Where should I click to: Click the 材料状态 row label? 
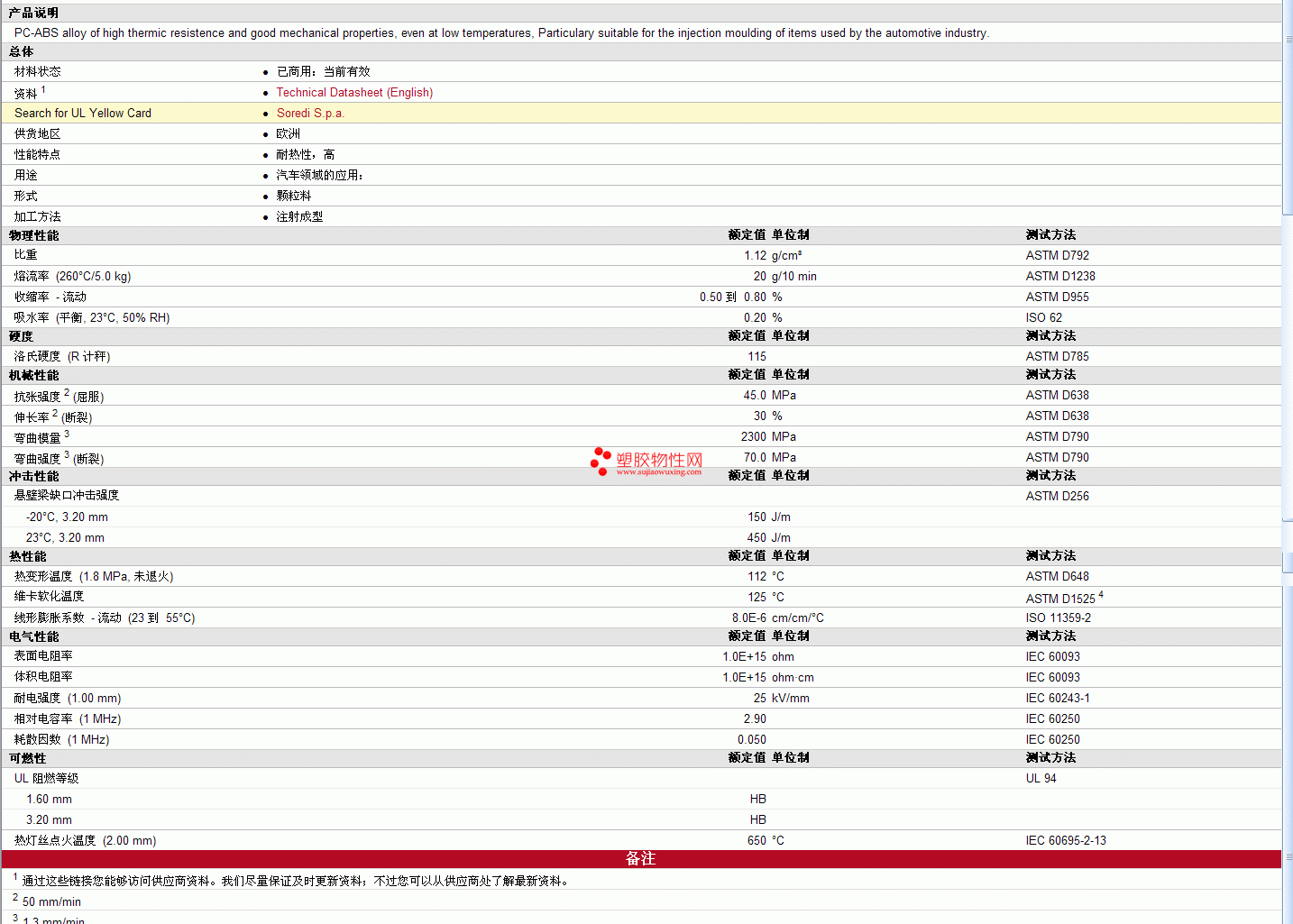[x=38, y=71]
